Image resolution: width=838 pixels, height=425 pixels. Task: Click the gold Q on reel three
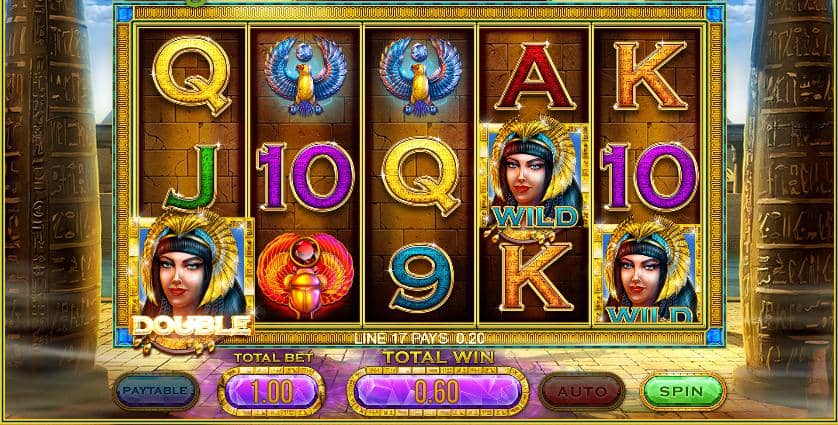tap(421, 176)
